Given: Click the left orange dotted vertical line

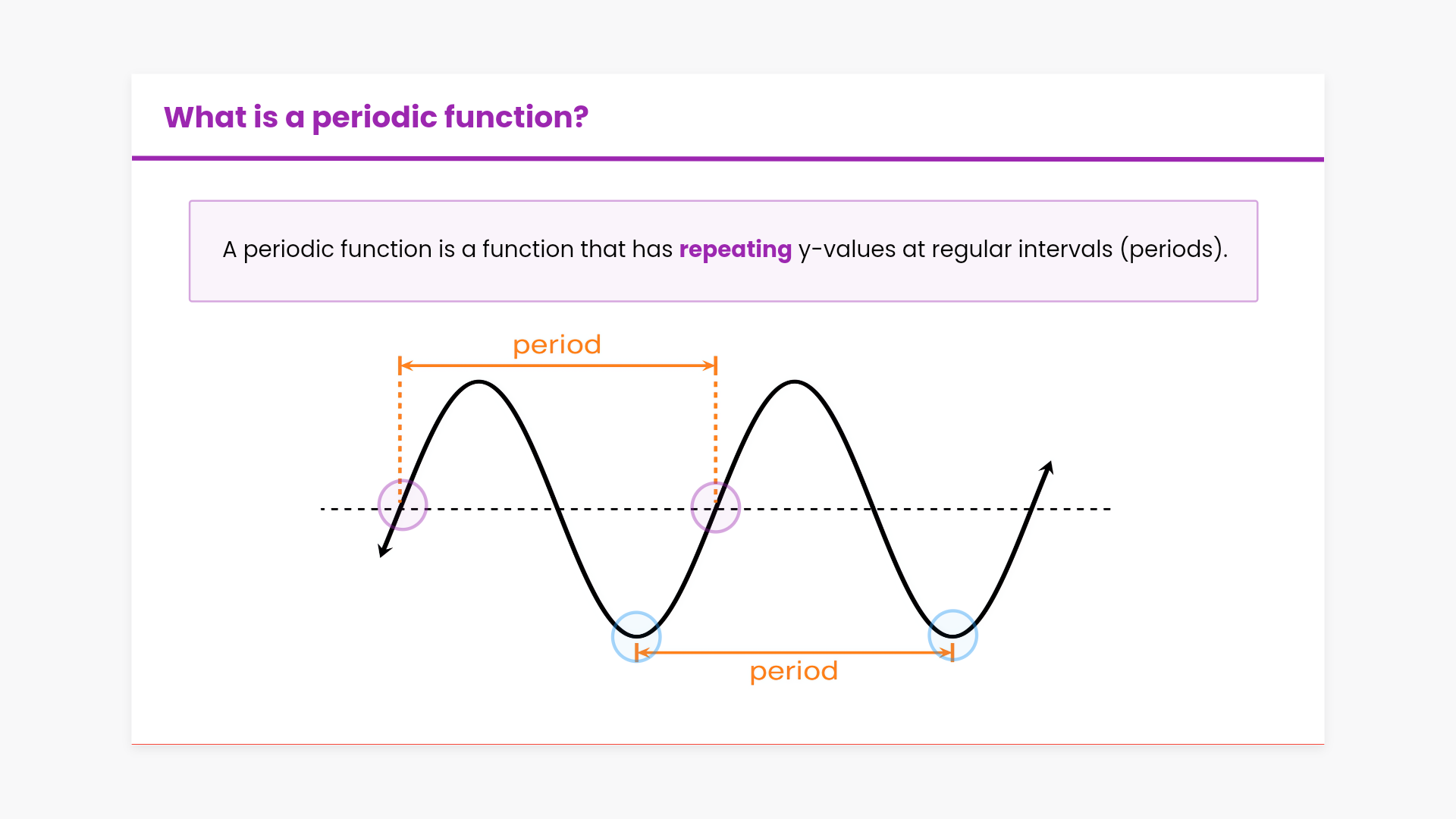Looking at the screenshot, I should 400,432.
